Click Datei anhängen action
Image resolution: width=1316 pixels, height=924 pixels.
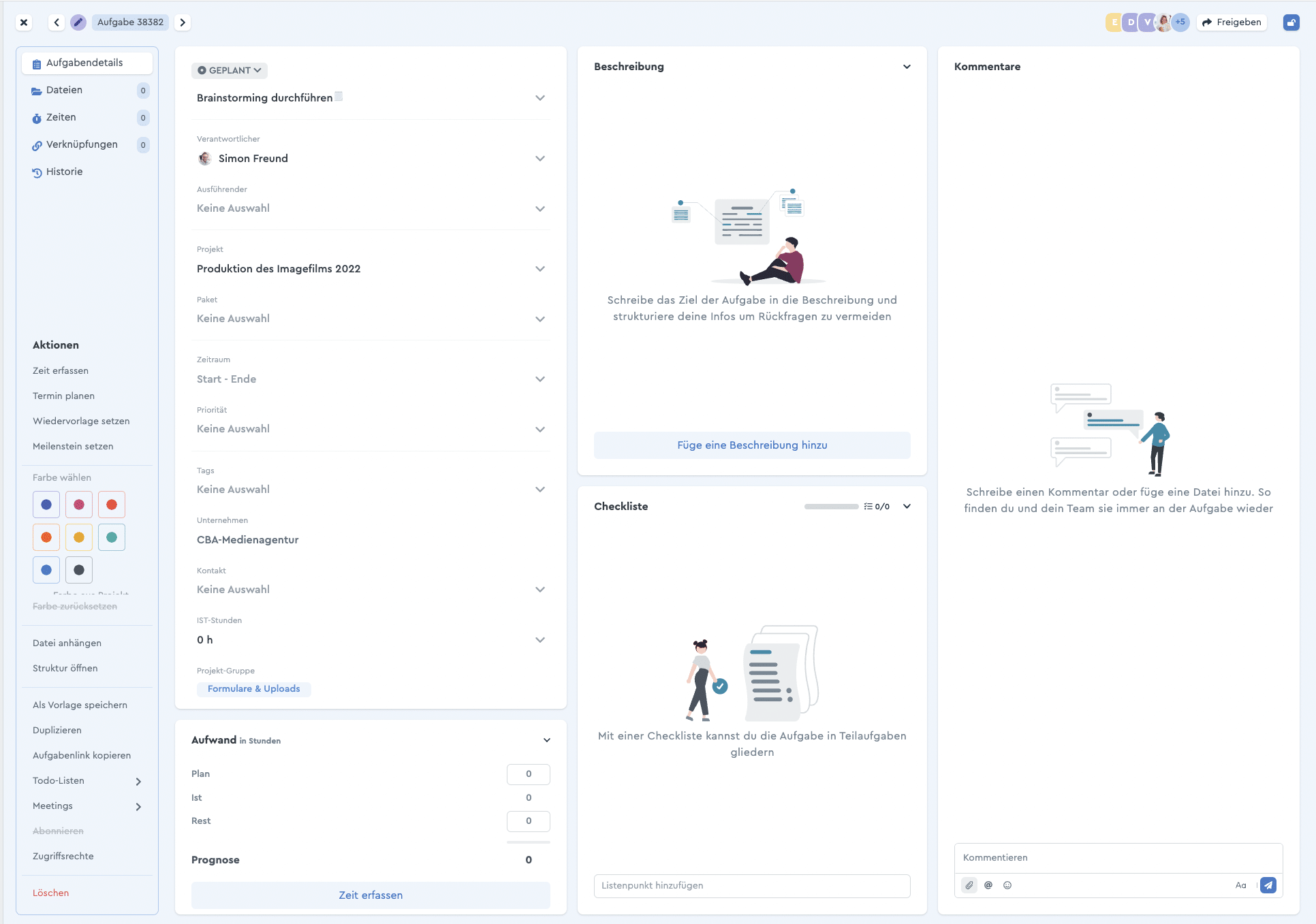click(x=67, y=643)
